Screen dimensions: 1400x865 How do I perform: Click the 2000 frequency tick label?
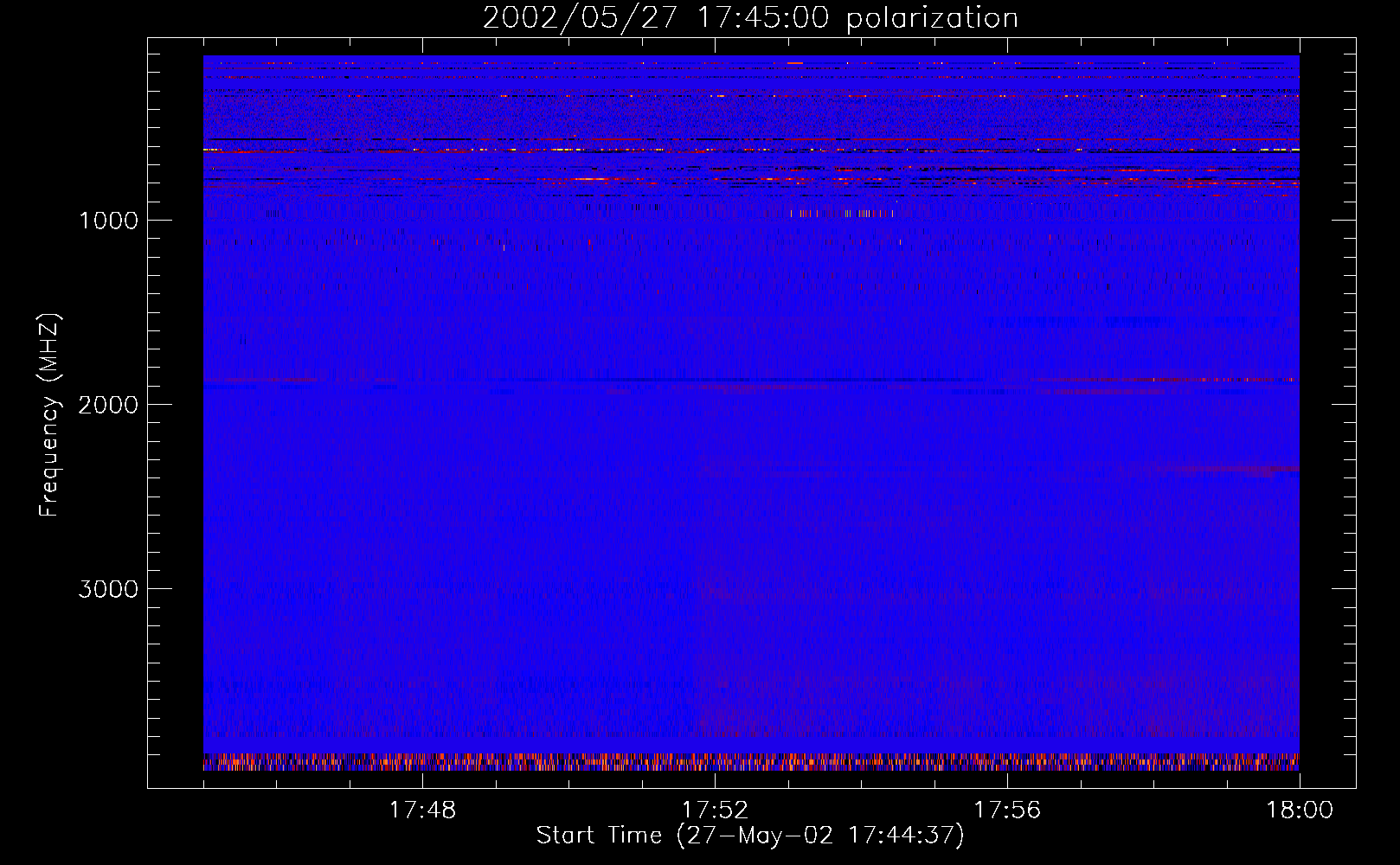[108, 405]
